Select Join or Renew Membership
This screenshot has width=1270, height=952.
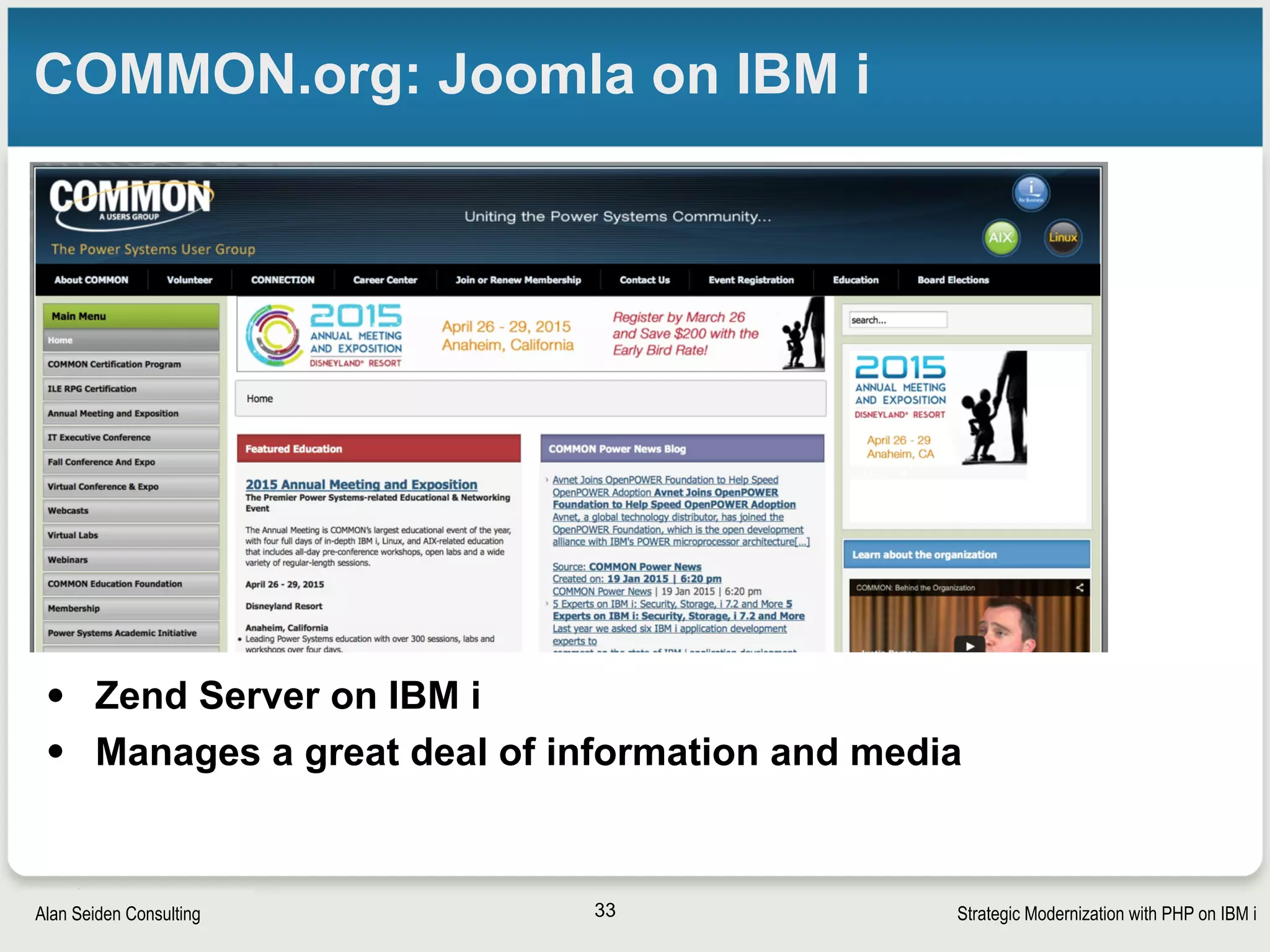point(518,280)
